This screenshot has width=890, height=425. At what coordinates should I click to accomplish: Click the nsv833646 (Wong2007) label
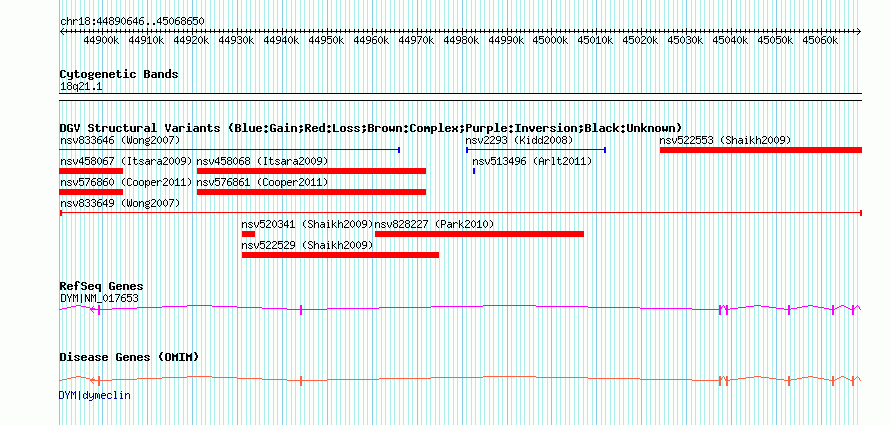120,140
